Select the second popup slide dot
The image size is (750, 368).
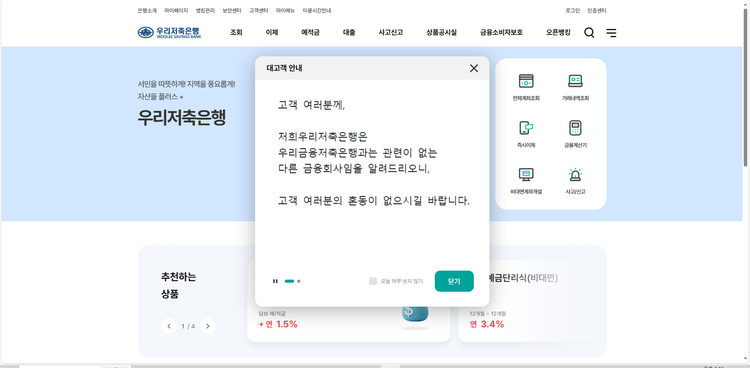[299, 281]
